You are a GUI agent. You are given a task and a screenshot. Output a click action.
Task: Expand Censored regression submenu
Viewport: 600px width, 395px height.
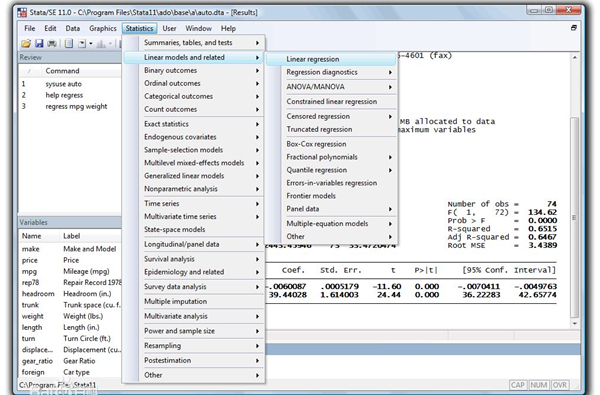click(331, 116)
